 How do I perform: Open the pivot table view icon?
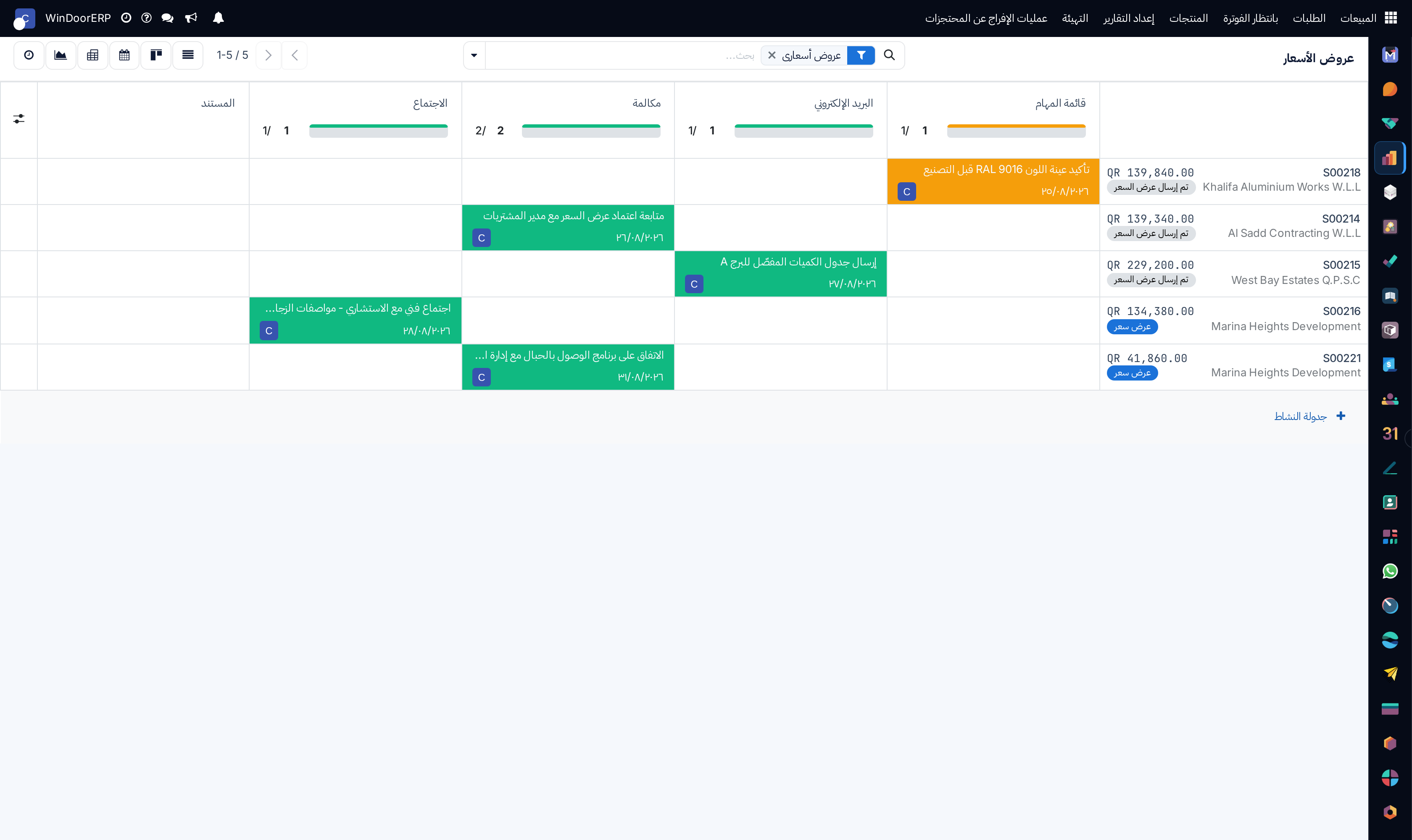click(x=92, y=55)
